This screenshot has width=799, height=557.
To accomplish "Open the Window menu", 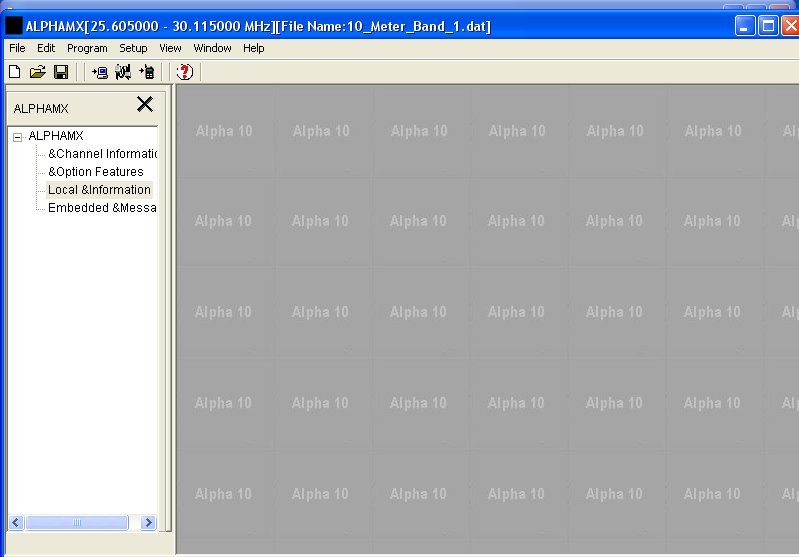I will pyautogui.click(x=212, y=48).
